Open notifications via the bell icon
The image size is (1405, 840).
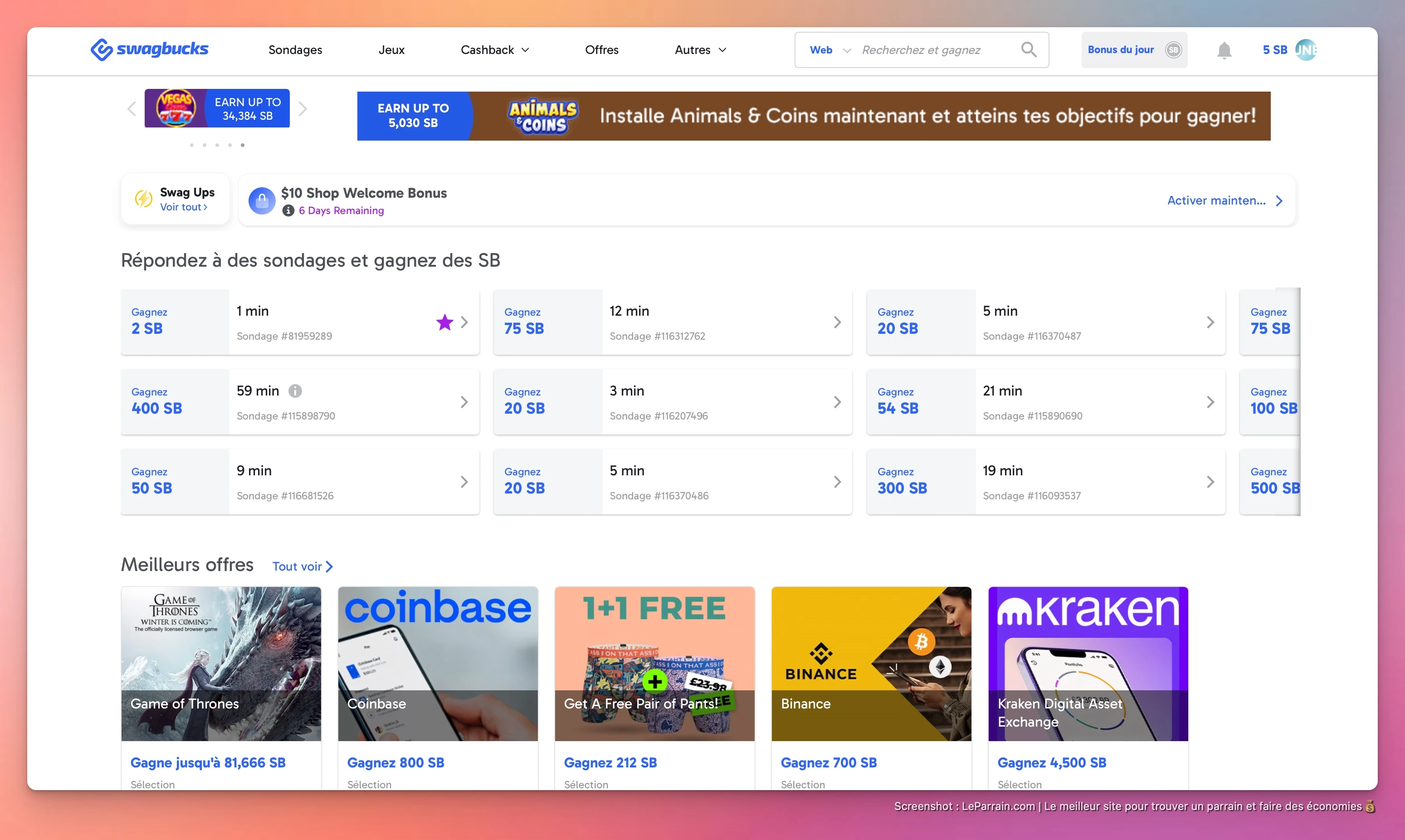(x=1224, y=50)
